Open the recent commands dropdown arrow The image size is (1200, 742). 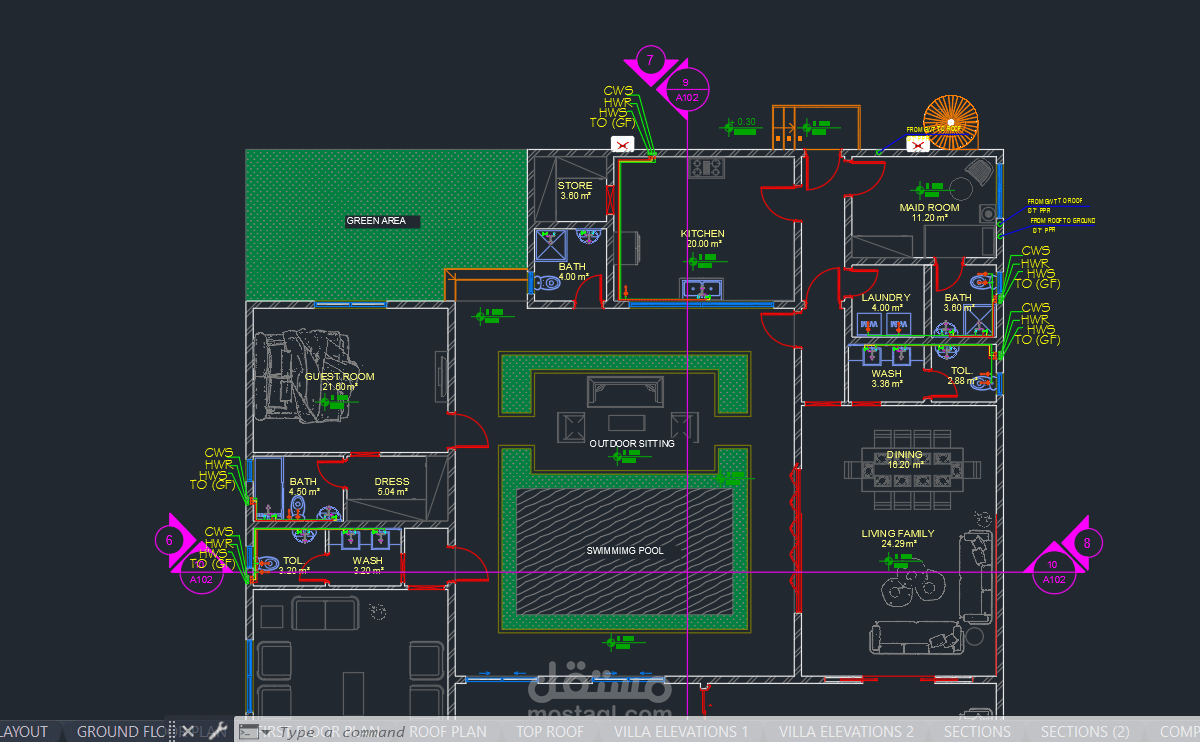pos(267,731)
